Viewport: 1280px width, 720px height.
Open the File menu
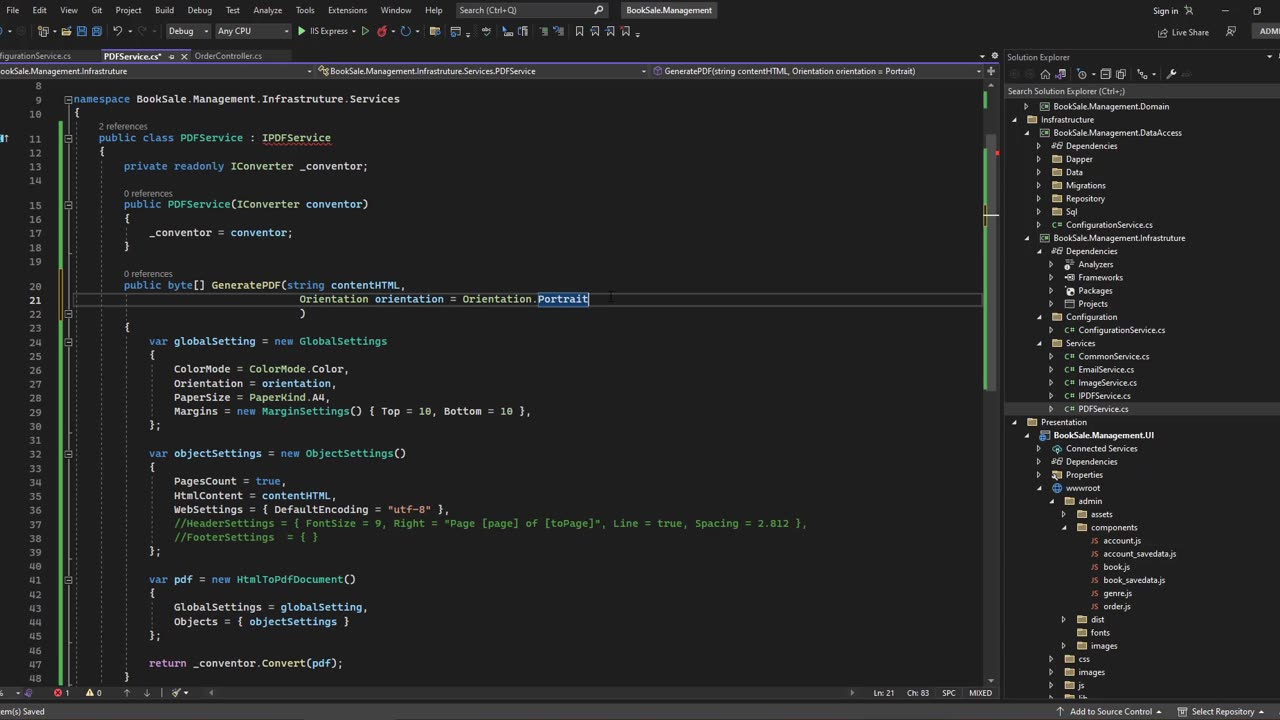click(12, 10)
